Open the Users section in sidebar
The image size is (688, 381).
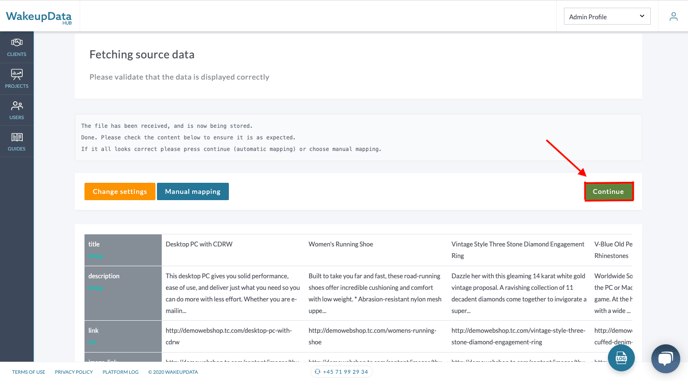coord(17,110)
